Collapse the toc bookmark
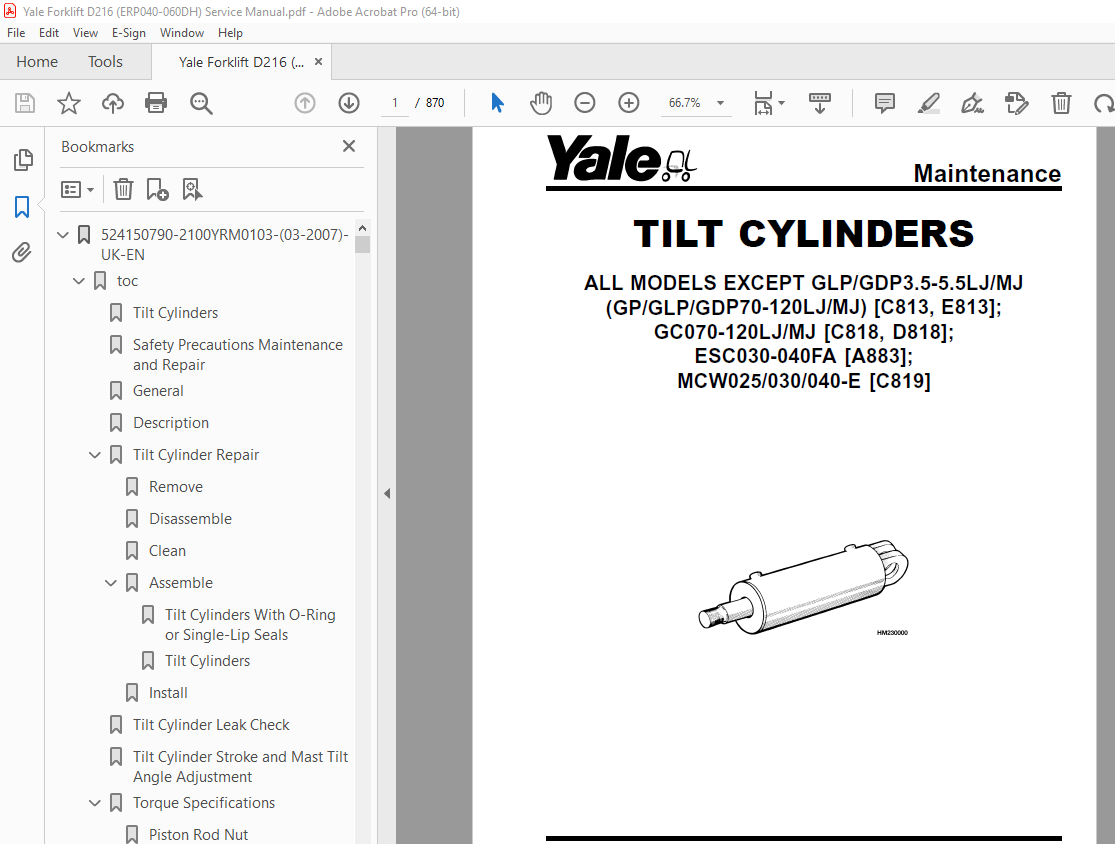 coord(79,281)
